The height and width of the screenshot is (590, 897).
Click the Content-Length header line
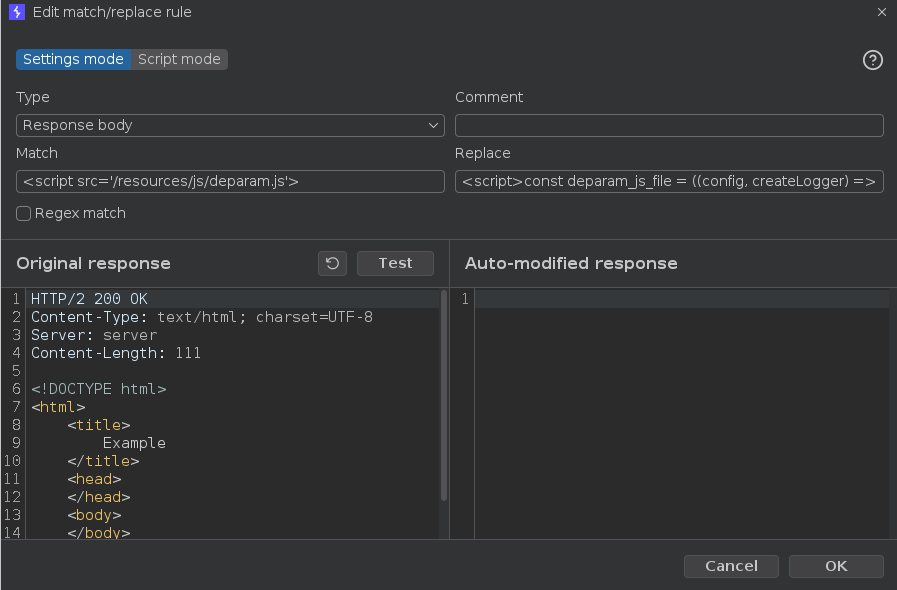click(116, 353)
